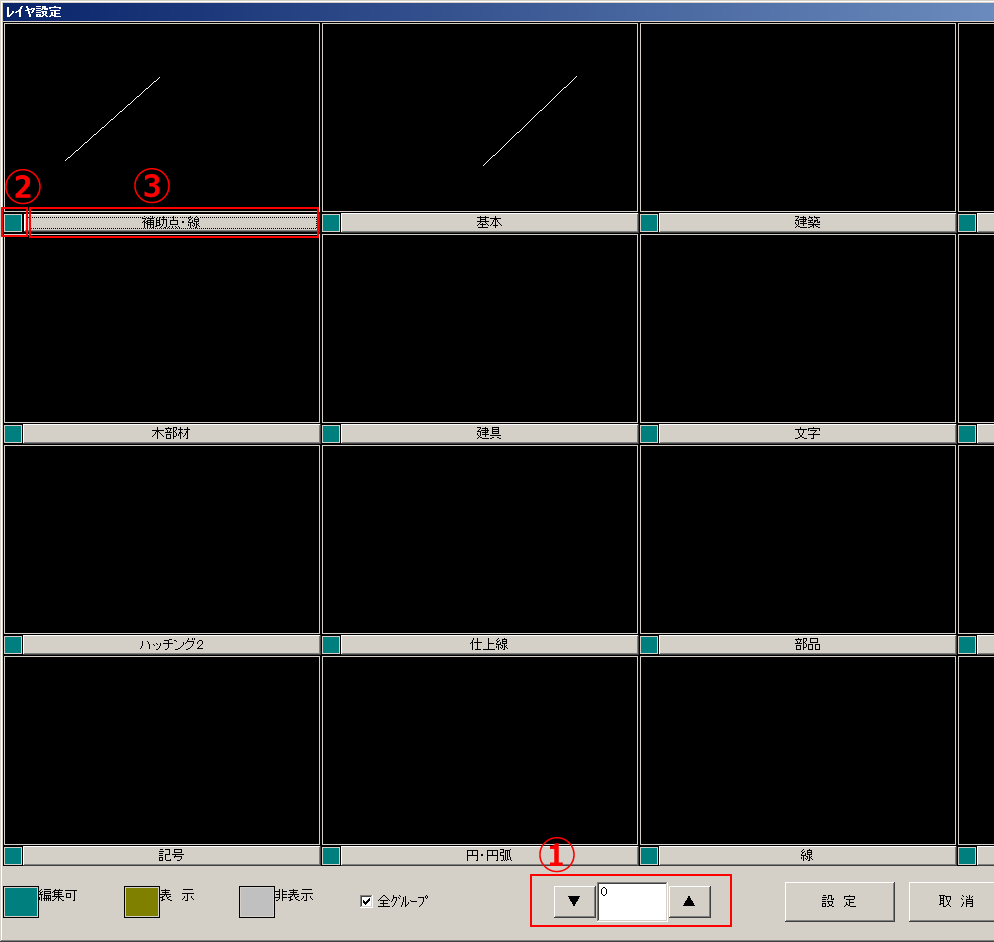Viewport: 994px width, 942px height.
Task: Toggle state square of 補助点・線 layer
Action: (13, 223)
